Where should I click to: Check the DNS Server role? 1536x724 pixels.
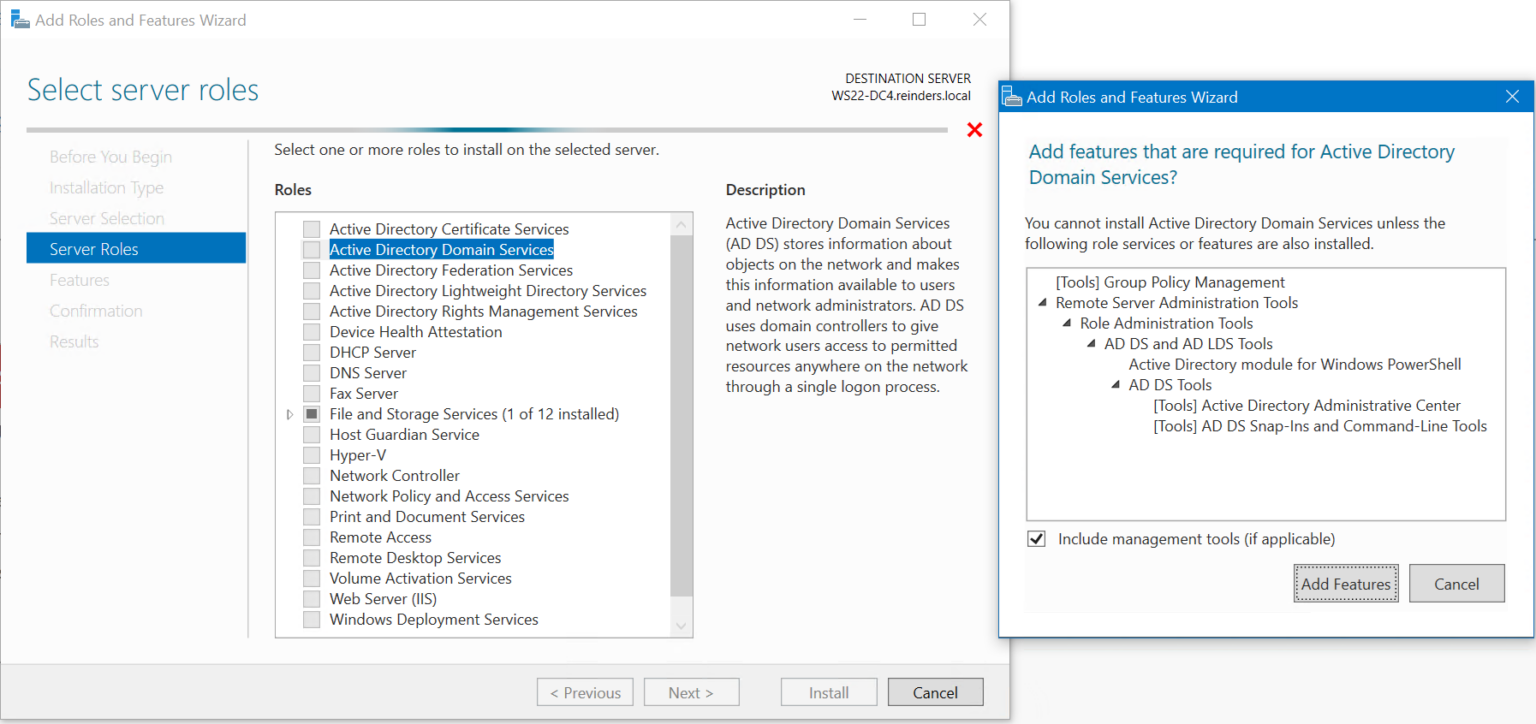(311, 372)
